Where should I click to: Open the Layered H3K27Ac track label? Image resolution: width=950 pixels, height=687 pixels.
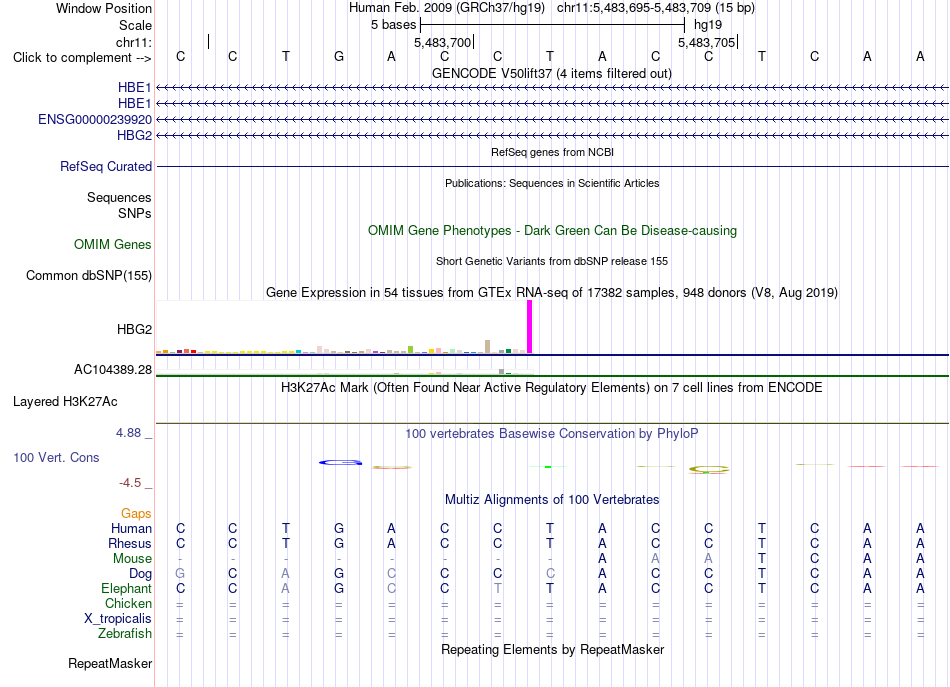point(65,401)
